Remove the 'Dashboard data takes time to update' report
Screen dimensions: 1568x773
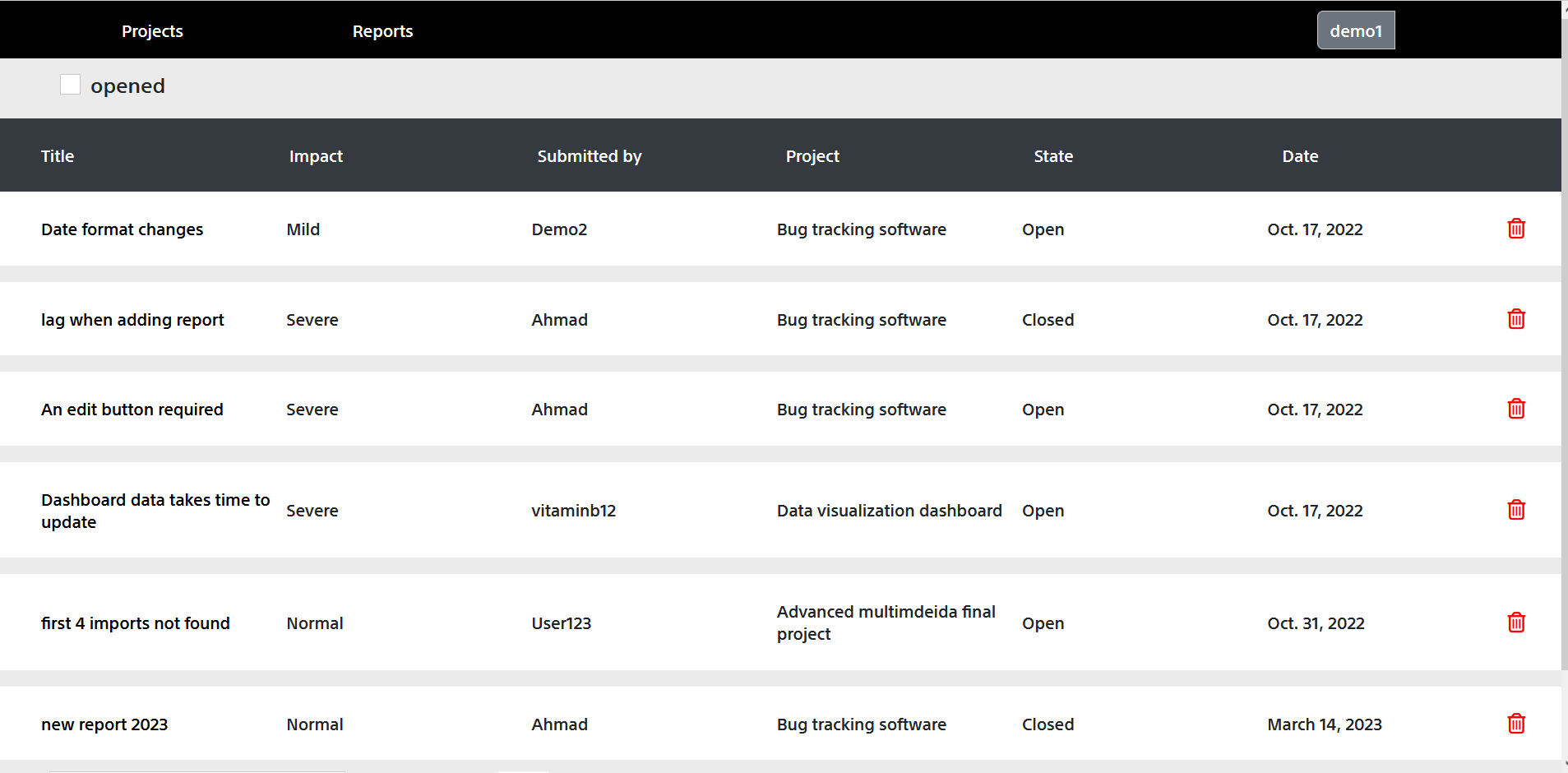click(1516, 510)
